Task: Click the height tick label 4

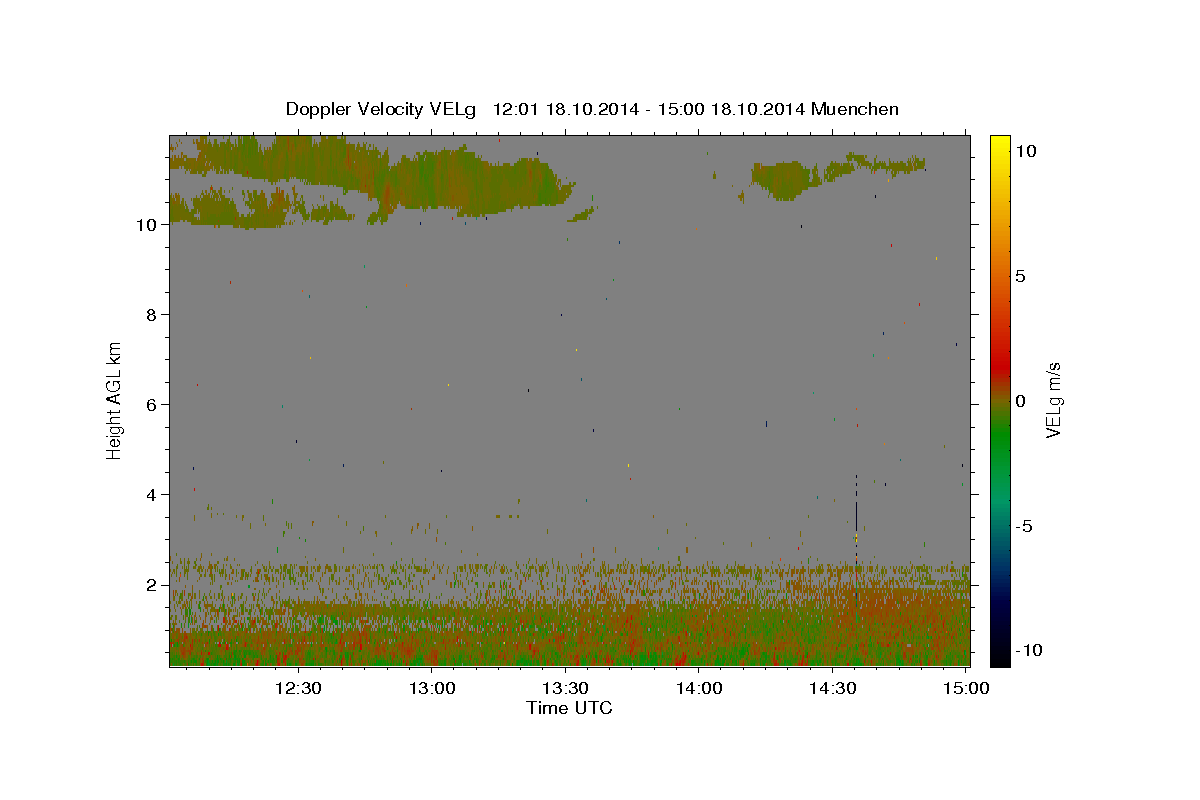Action: [x=152, y=495]
